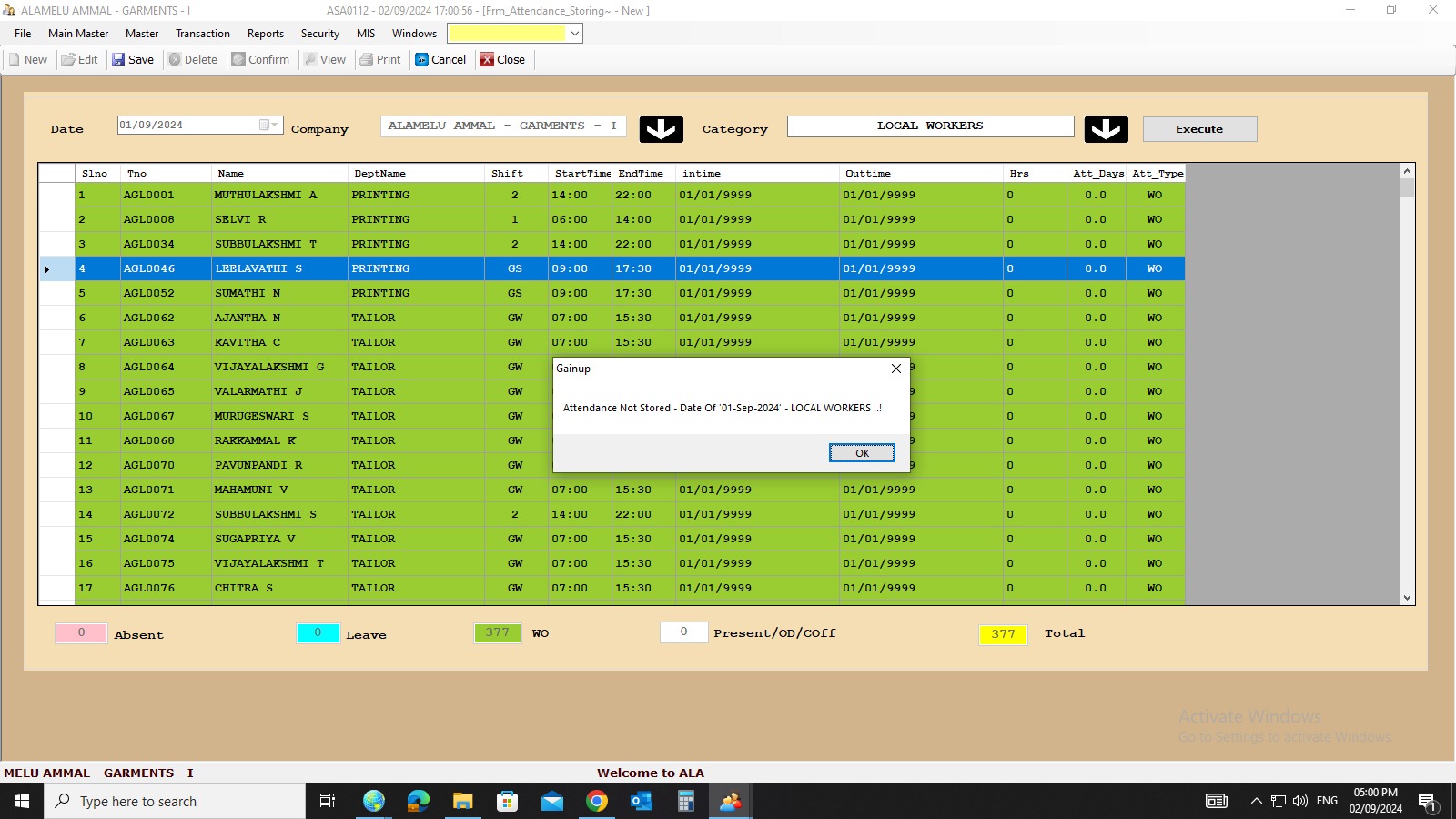Image resolution: width=1456 pixels, height=819 pixels.
Task: Click the Delete toolbar icon
Action: (x=176, y=60)
